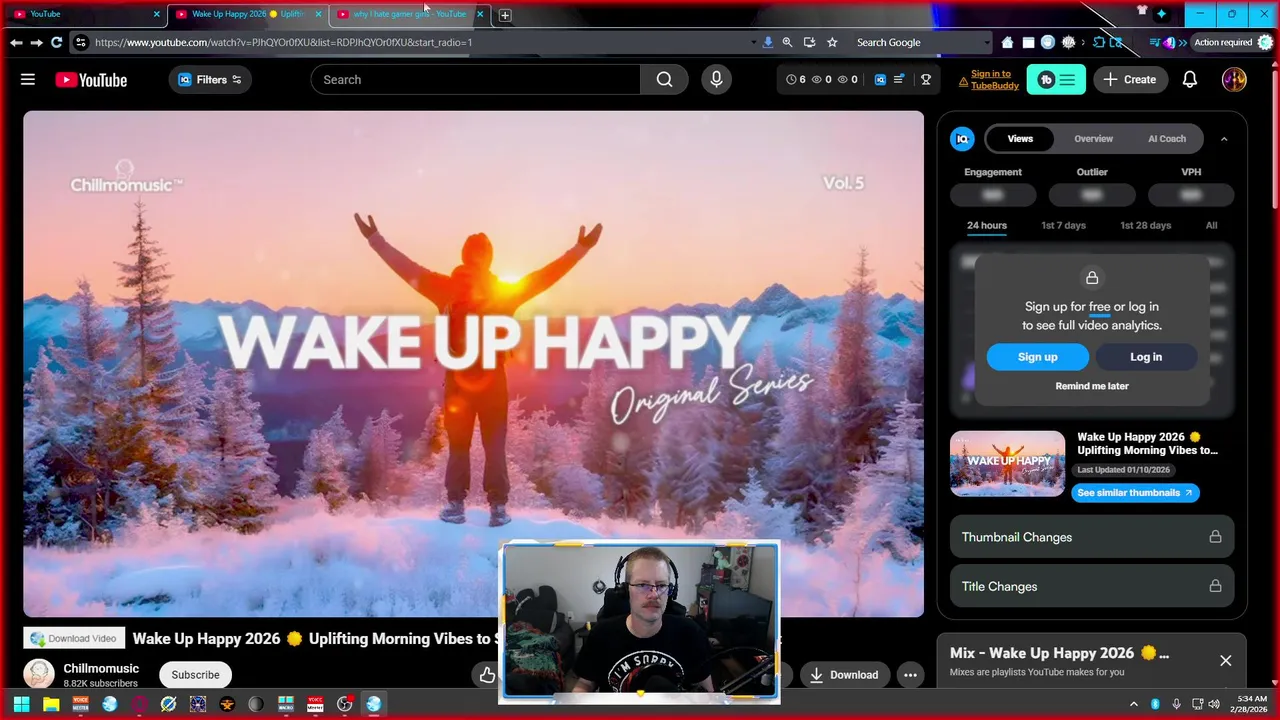Expand hidden extensions with the double chevron
This screenshot has width=1280, height=720.
pos(1182,42)
